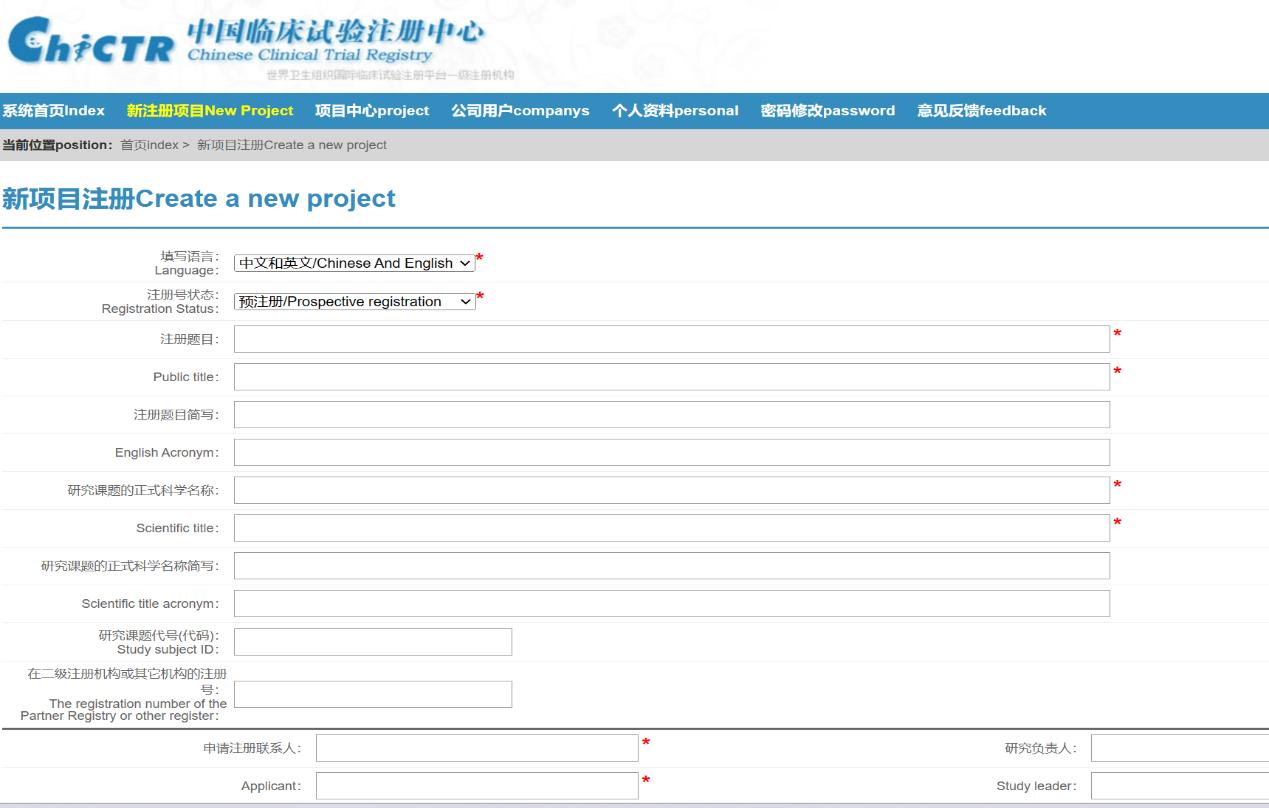Image resolution: width=1269 pixels, height=808 pixels.
Task: Go to 个人资料 personal menu item
Action: pos(675,111)
